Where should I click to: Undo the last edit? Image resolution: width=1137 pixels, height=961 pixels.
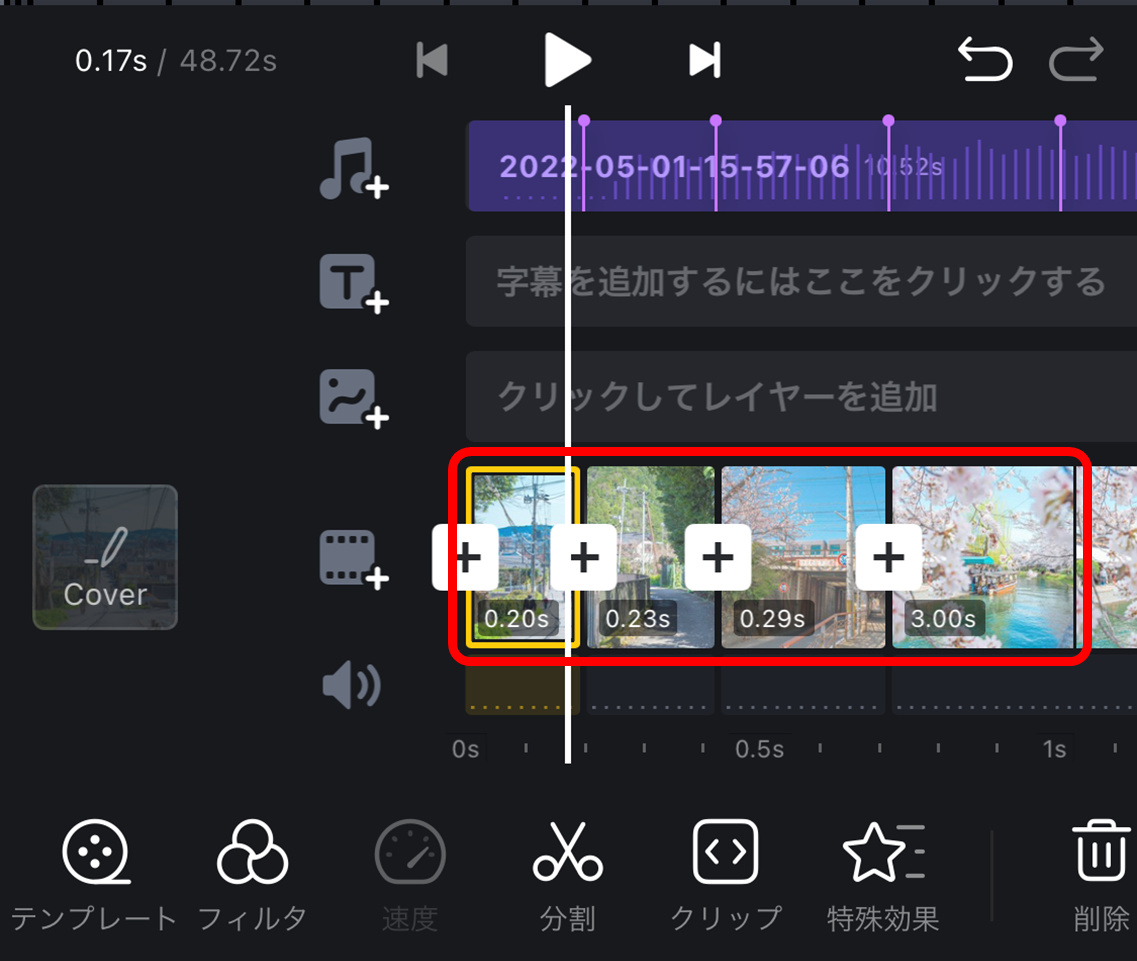pos(985,59)
